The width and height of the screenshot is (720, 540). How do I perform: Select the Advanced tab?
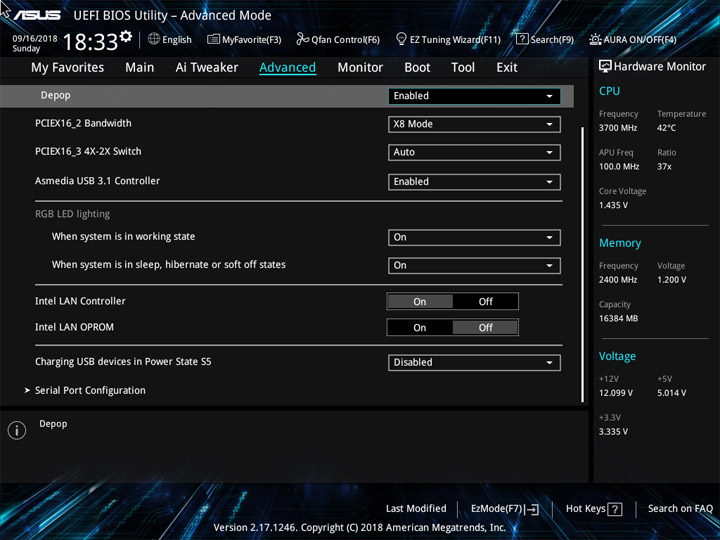pos(287,68)
